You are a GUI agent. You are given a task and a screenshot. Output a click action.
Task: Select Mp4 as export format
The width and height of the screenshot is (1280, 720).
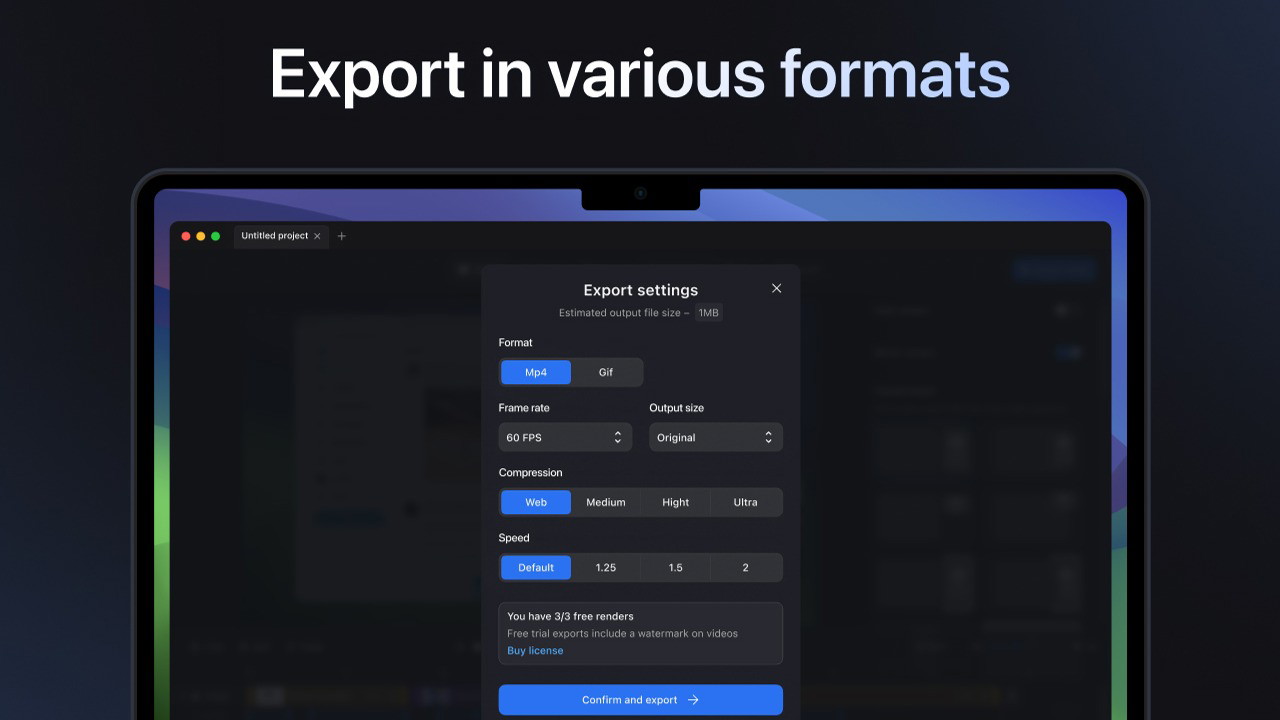click(x=536, y=372)
